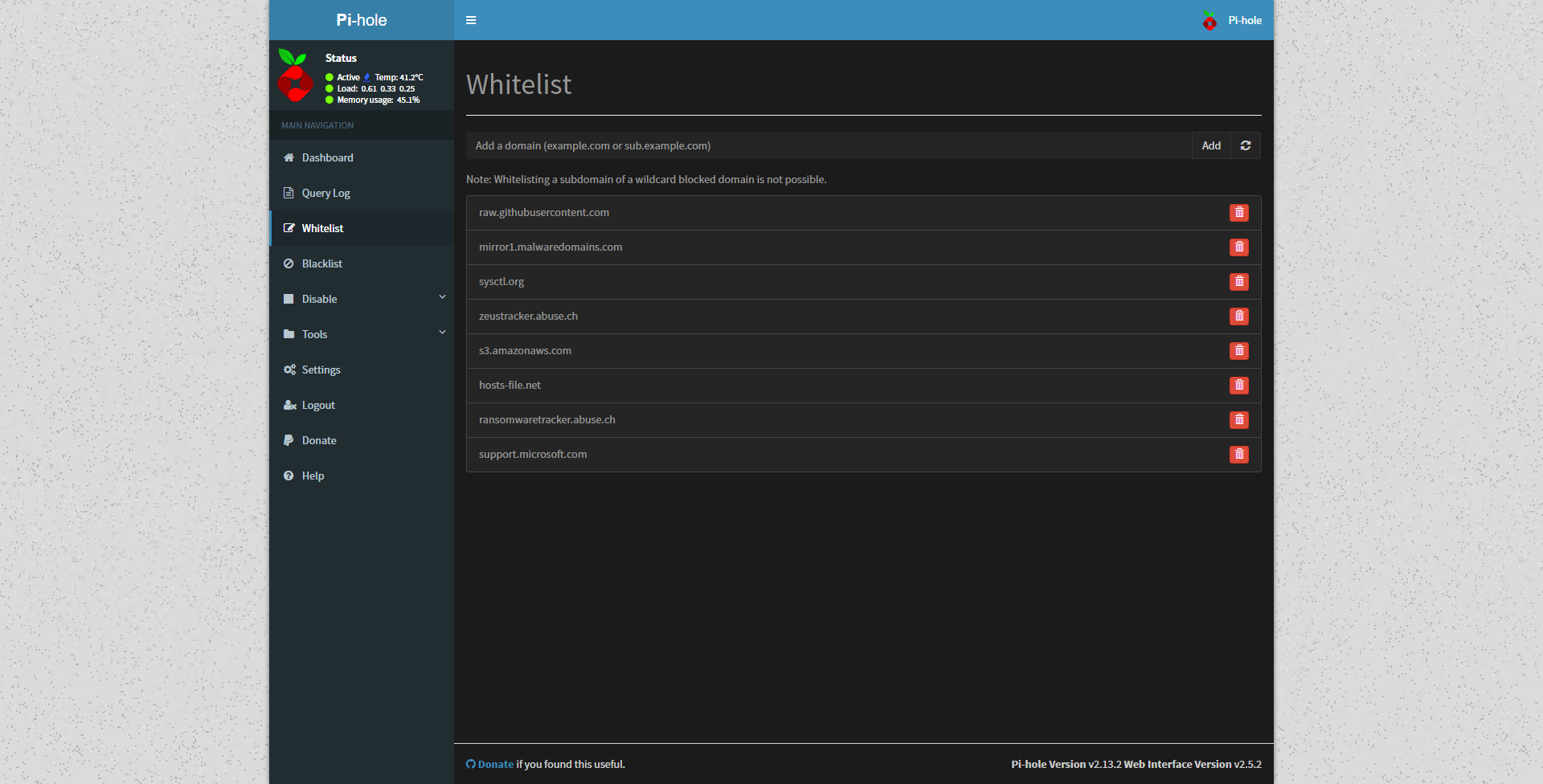The width and height of the screenshot is (1543, 784).
Task: Delete sysctl.org from the whitelist
Action: click(x=1238, y=282)
